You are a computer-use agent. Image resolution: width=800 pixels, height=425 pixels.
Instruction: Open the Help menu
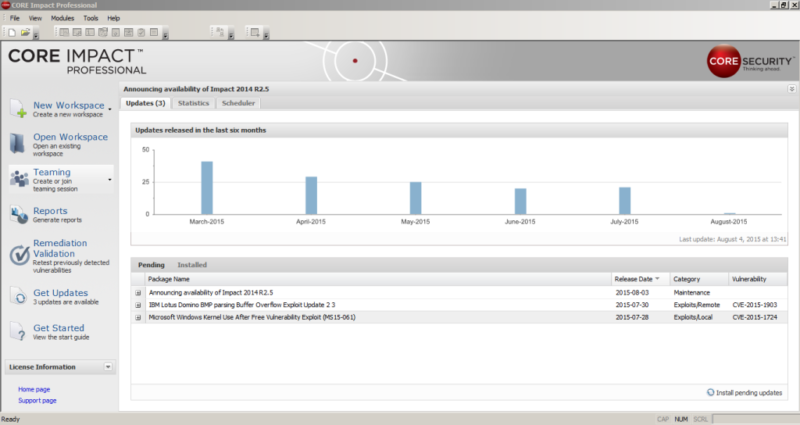click(113, 18)
